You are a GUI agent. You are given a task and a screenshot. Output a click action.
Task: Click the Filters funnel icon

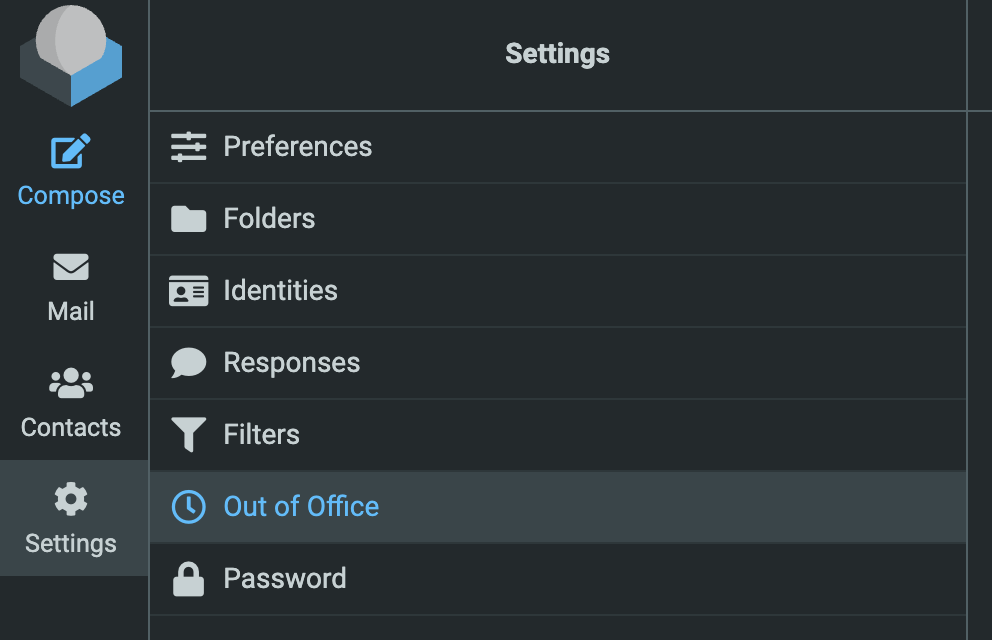[188, 435]
